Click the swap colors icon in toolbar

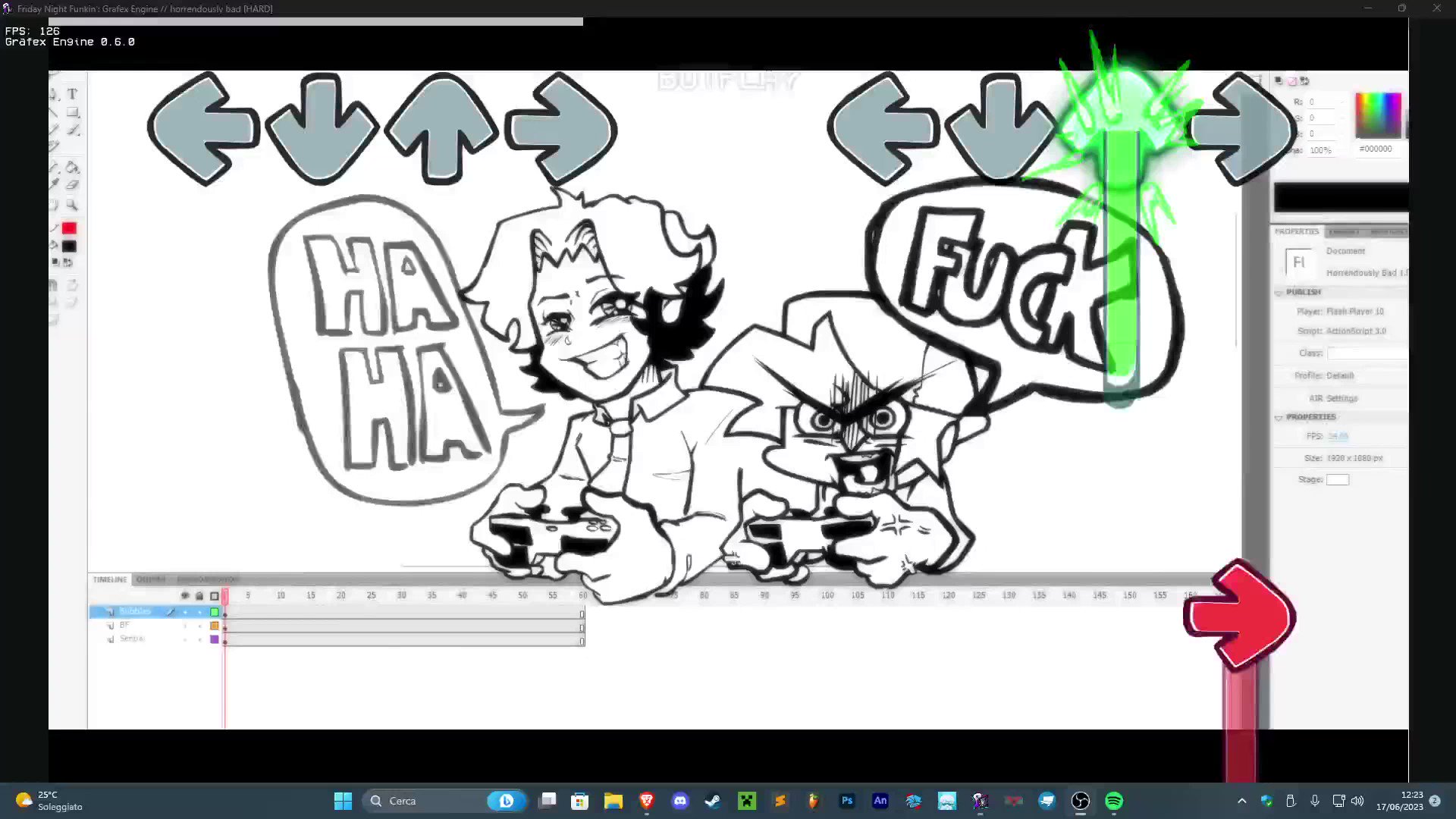[68, 262]
